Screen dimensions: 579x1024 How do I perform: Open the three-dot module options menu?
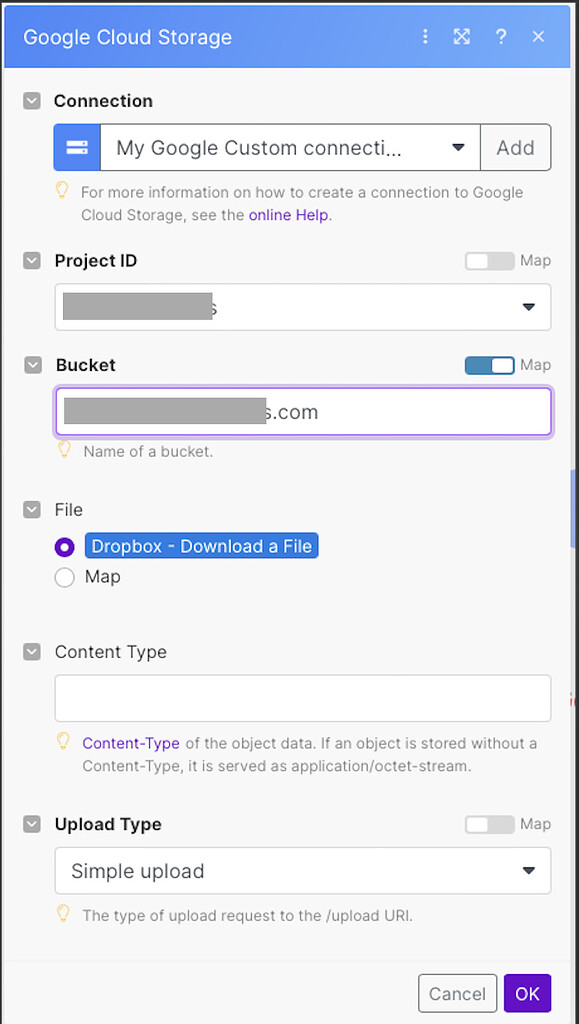pos(425,37)
